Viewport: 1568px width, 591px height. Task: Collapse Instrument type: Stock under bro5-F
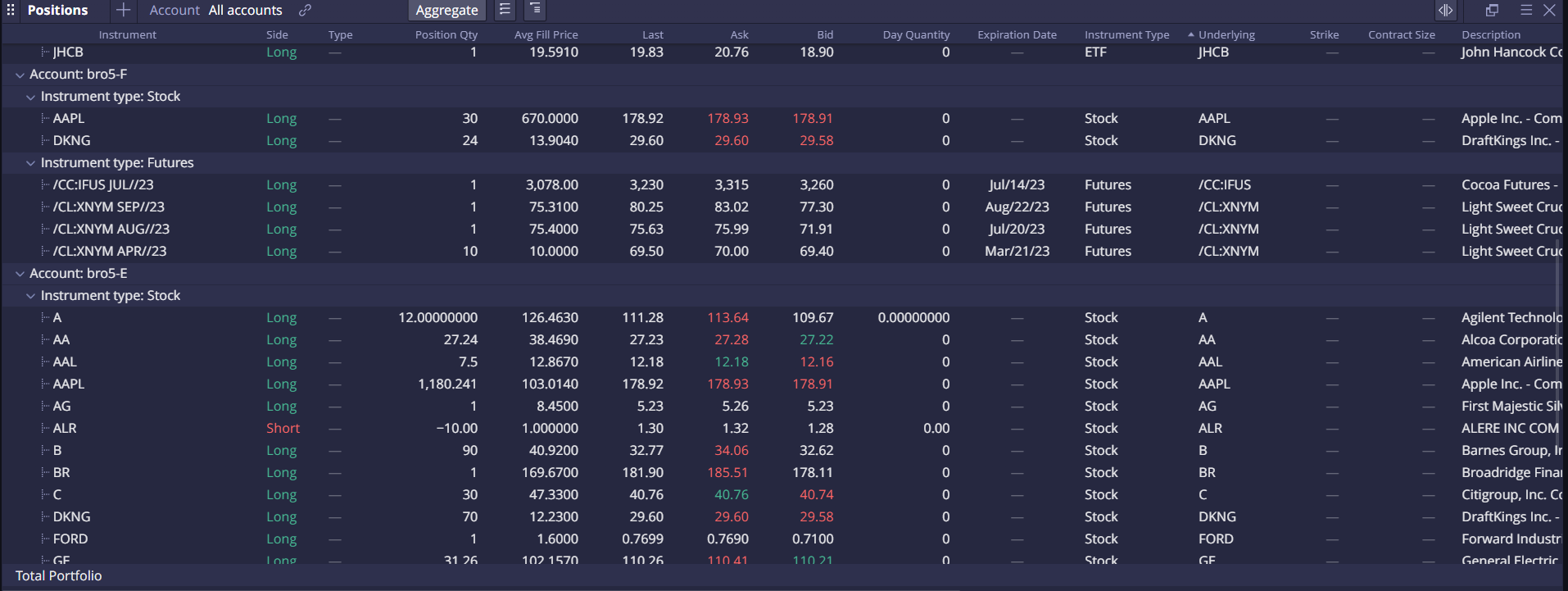pyautogui.click(x=30, y=97)
